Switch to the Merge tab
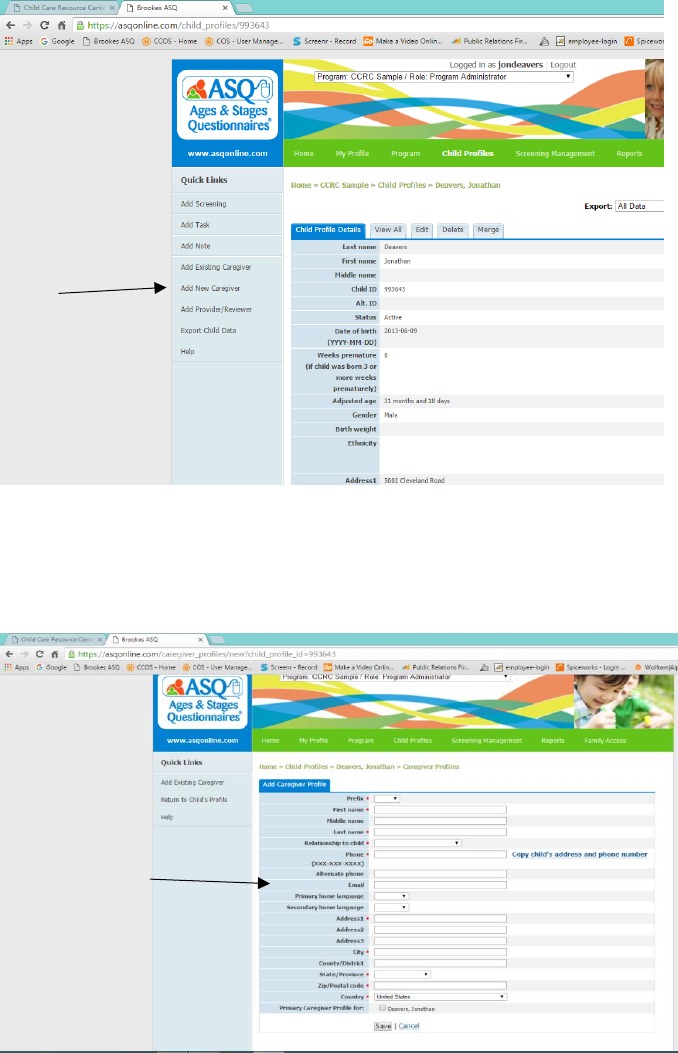The height and width of the screenshot is (1053, 678). click(x=488, y=230)
